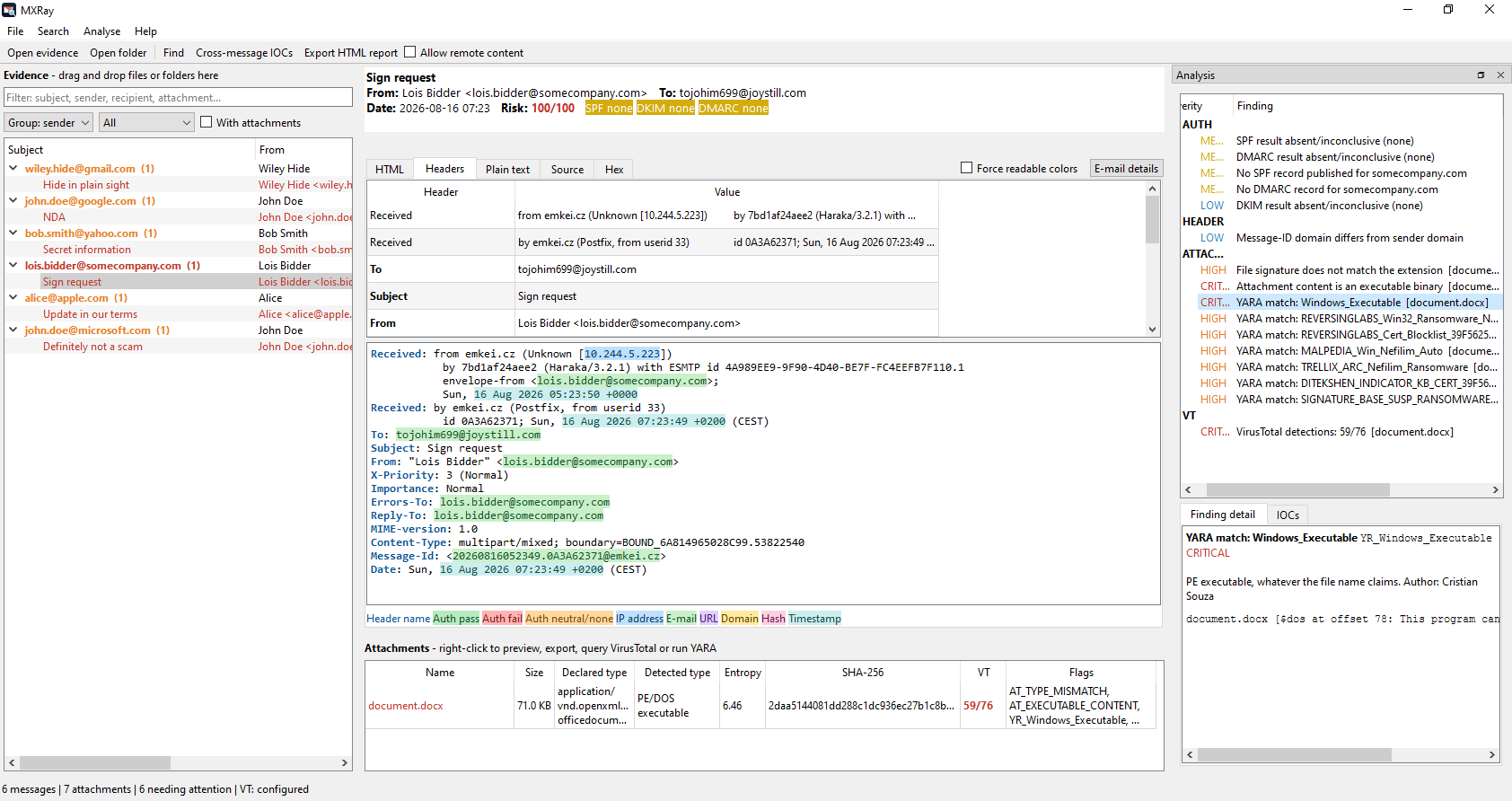Switch to the Plain text tab
This screenshot has height=801, width=1512.
507,169
